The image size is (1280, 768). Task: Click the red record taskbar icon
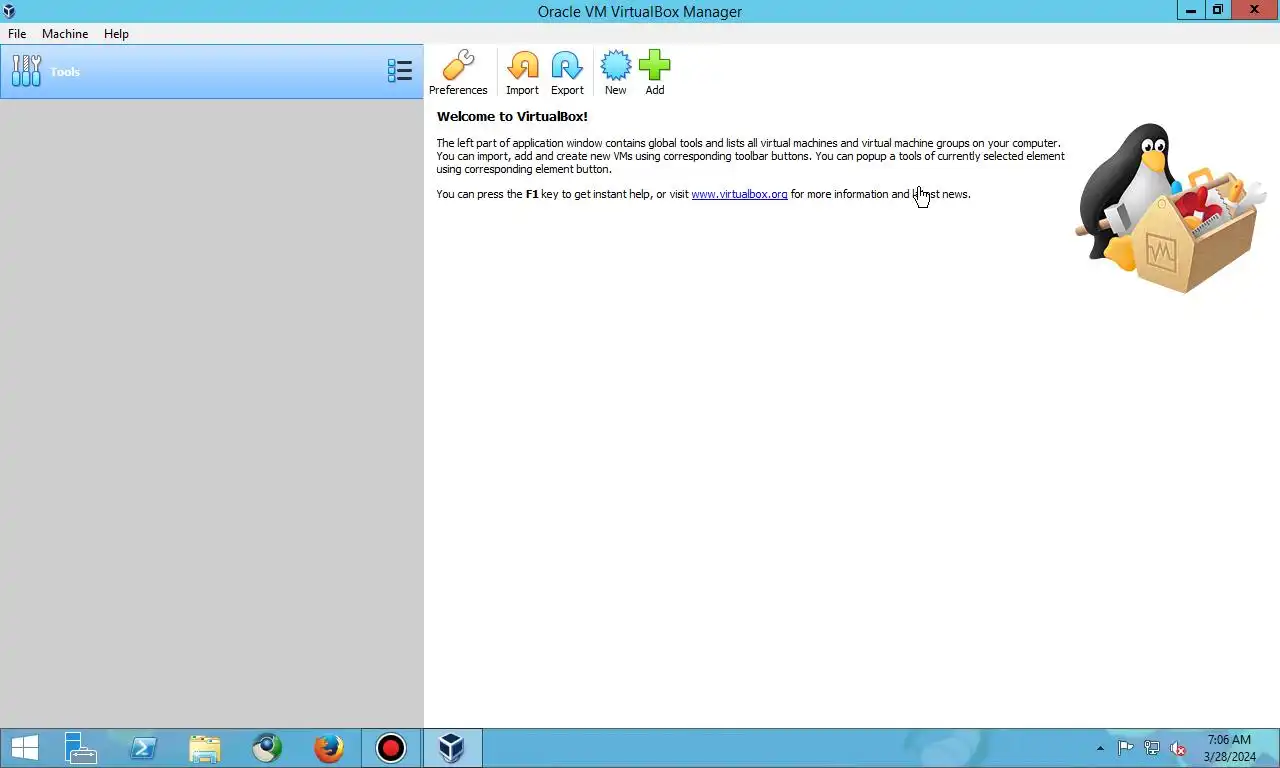pyautogui.click(x=391, y=748)
